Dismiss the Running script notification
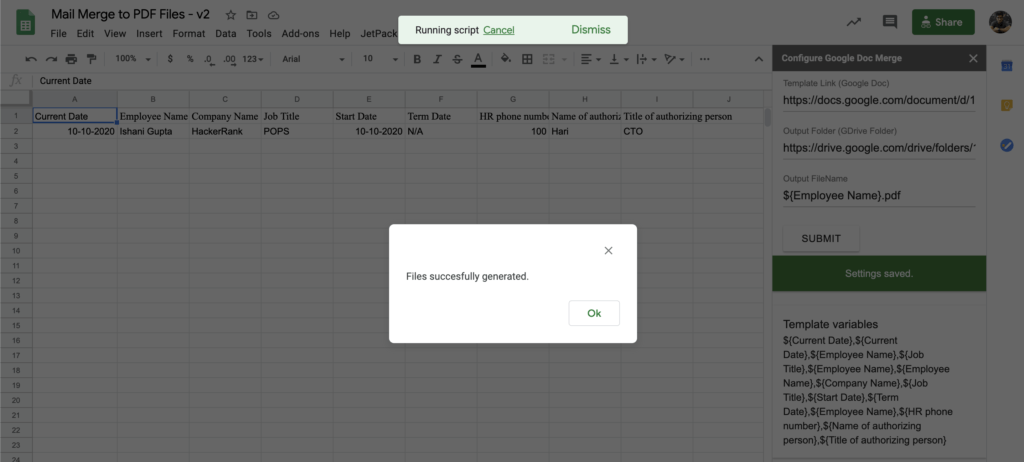The width and height of the screenshot is (1024, 462). (x=591, y=29)
